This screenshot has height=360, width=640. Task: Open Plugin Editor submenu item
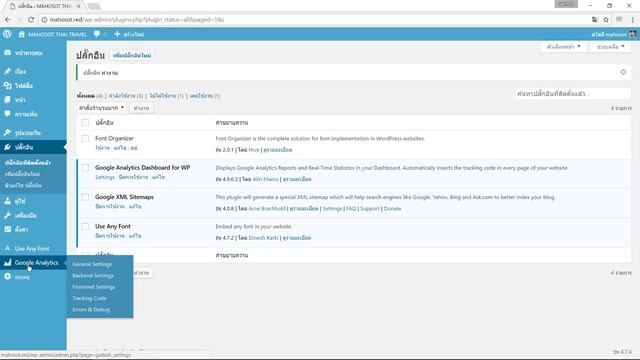(23, 185)
